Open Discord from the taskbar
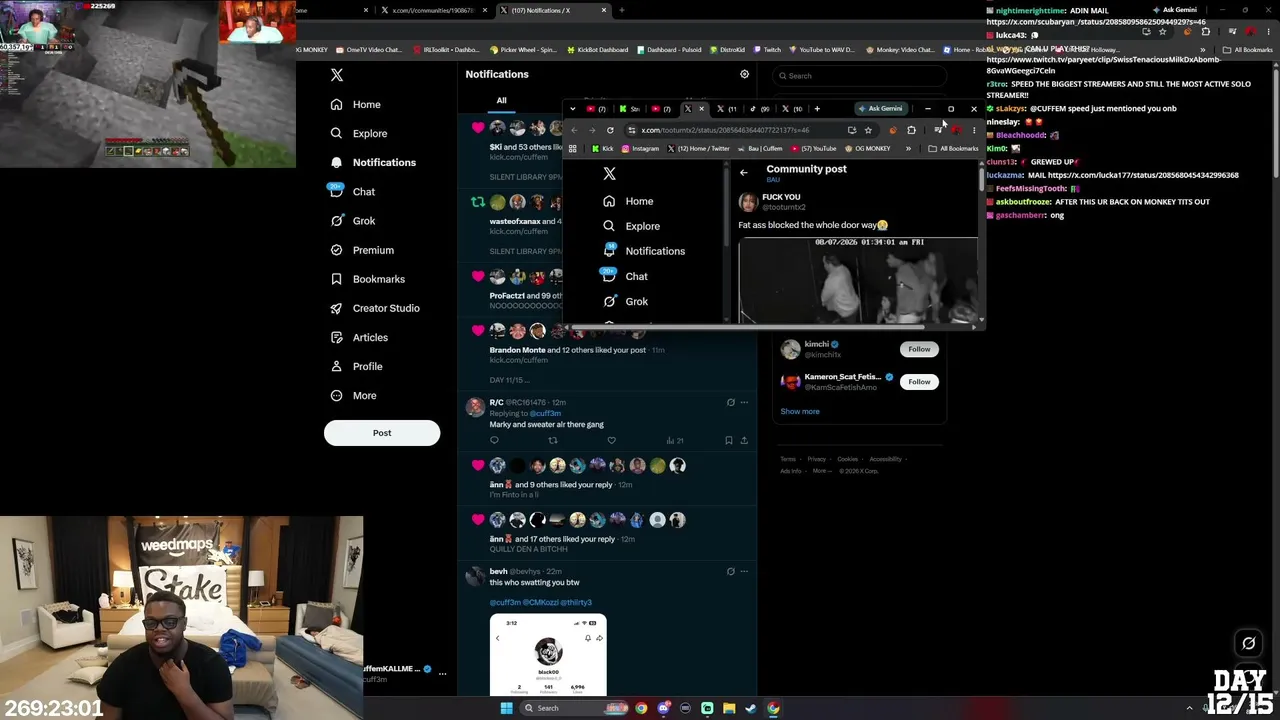1280x720 pixels. 663,708
